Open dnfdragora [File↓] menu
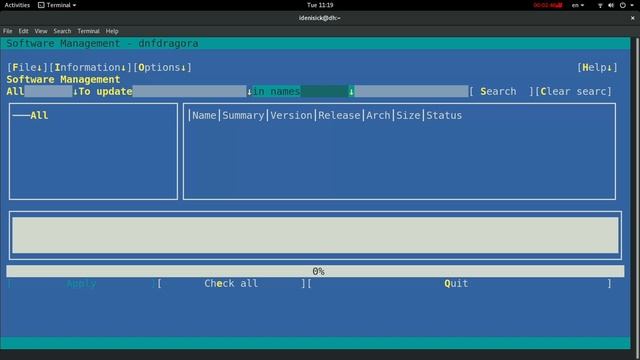 (27, 67)
